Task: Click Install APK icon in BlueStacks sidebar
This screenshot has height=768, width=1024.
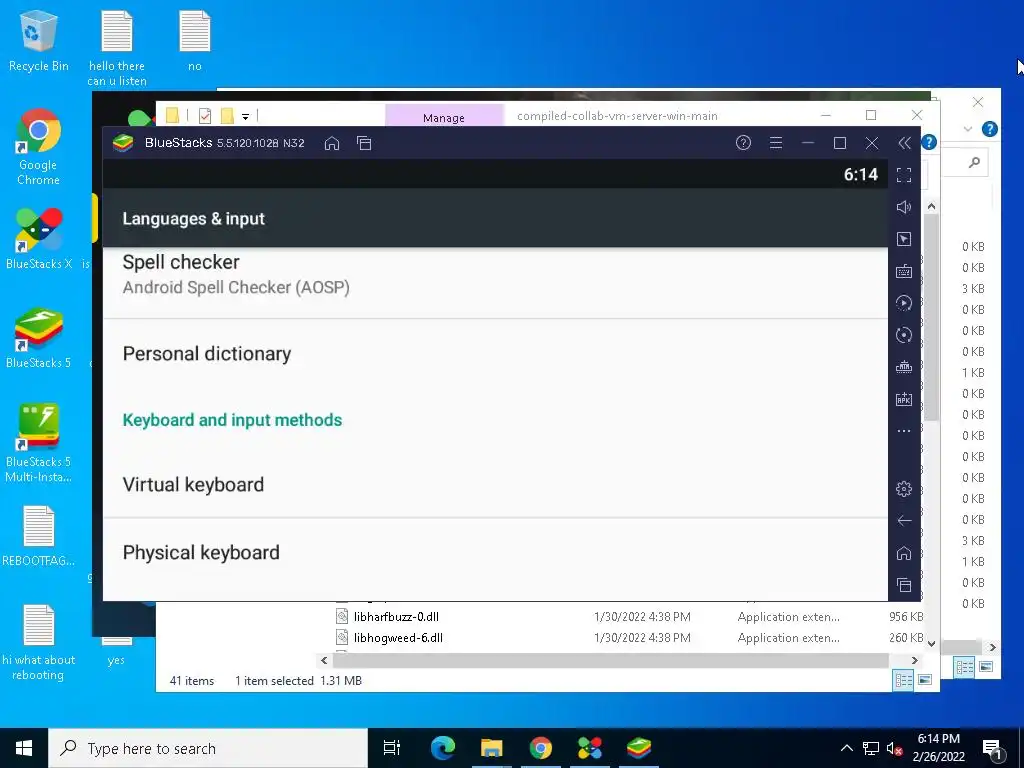Action: [x=904, y=399]
